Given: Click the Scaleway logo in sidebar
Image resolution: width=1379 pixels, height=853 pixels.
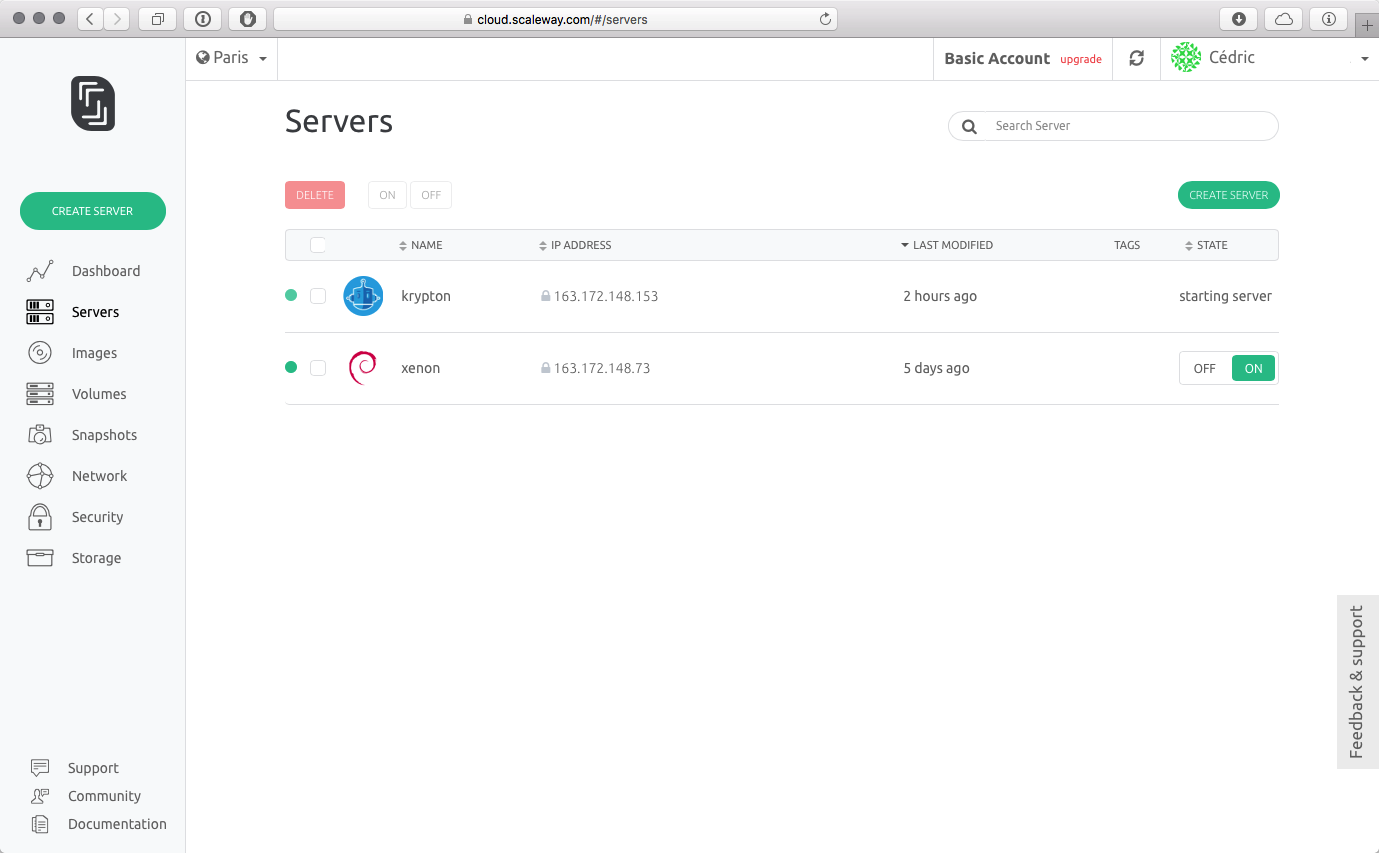Looking at the screenshot, I should [93, 104].
